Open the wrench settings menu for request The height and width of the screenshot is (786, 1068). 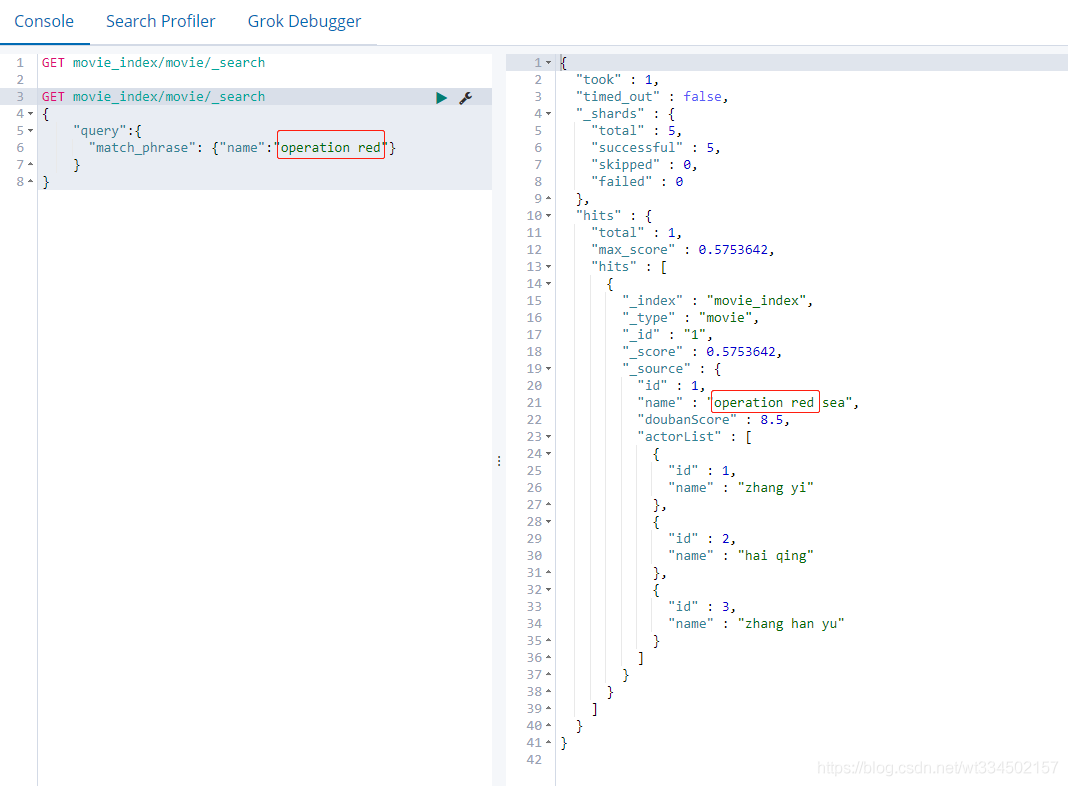click(x=466, y=98)
